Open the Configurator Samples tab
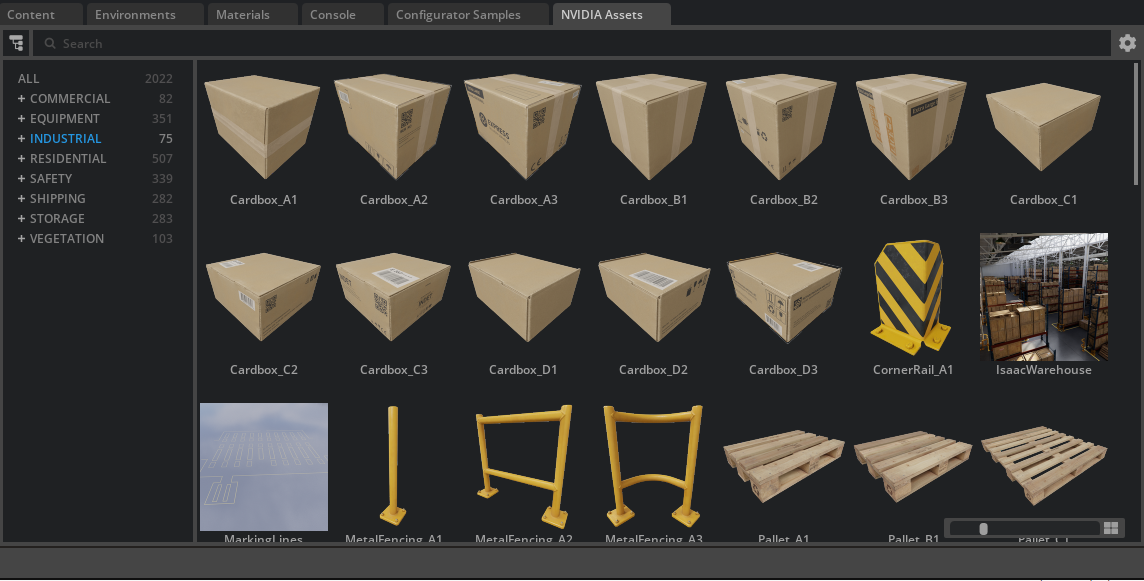Screen dimensions: 1144x581 click(x=458, y=14)
